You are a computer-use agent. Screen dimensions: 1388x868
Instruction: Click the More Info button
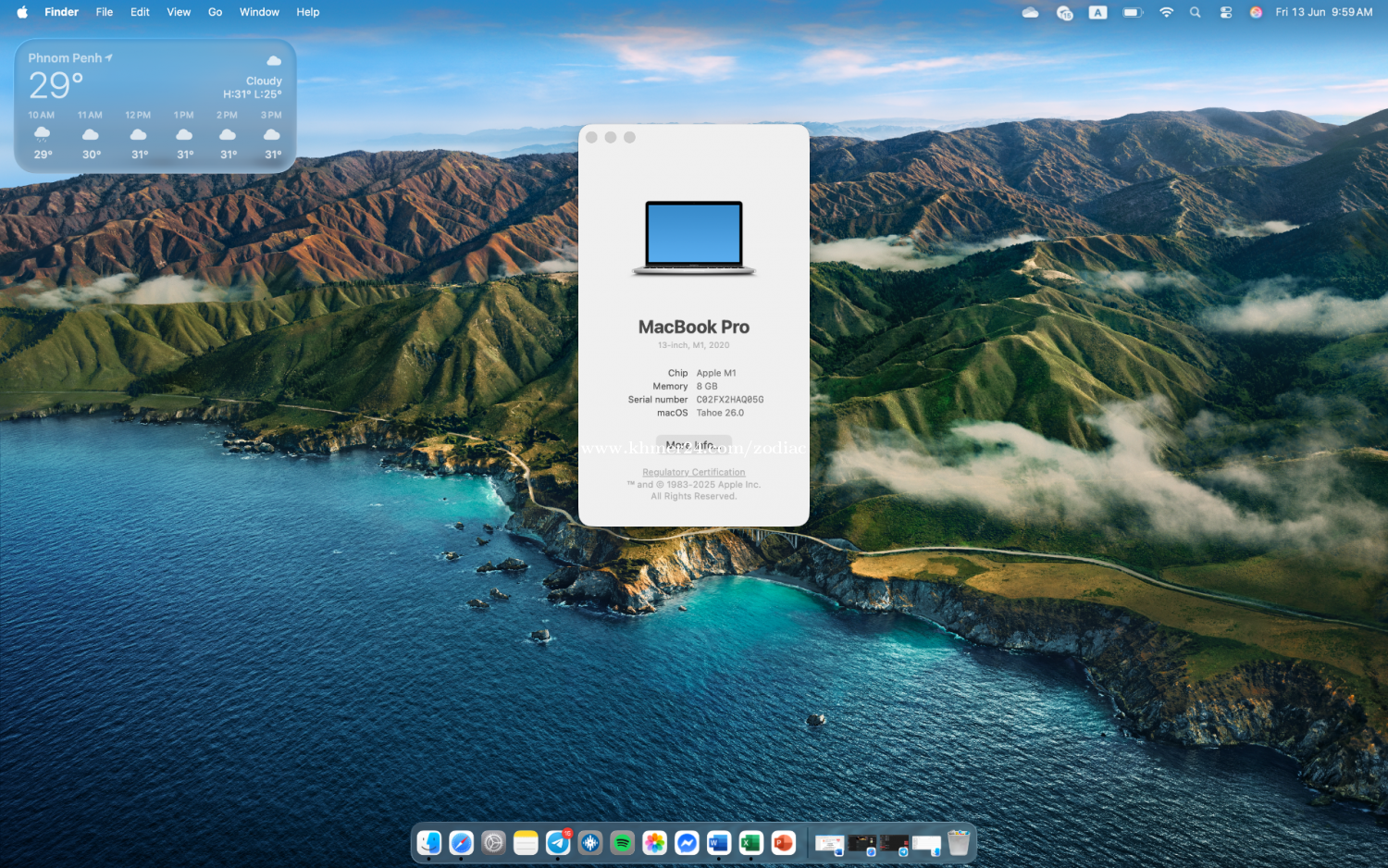coord(694,444)
